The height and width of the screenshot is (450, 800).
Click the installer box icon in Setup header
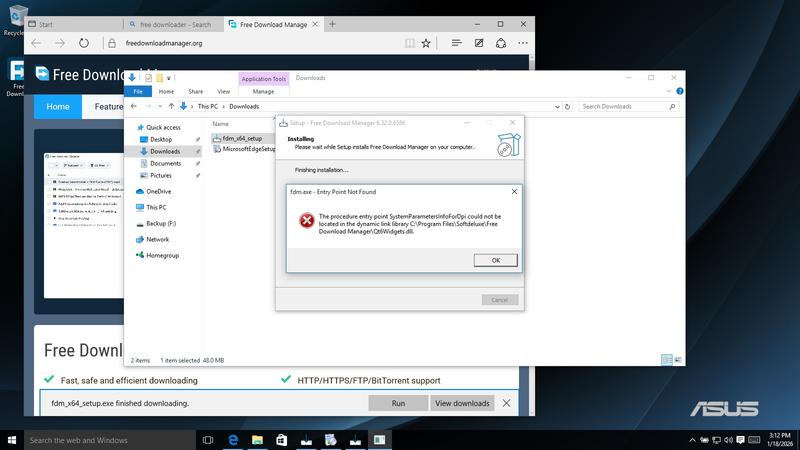click(x=508, y=144)
